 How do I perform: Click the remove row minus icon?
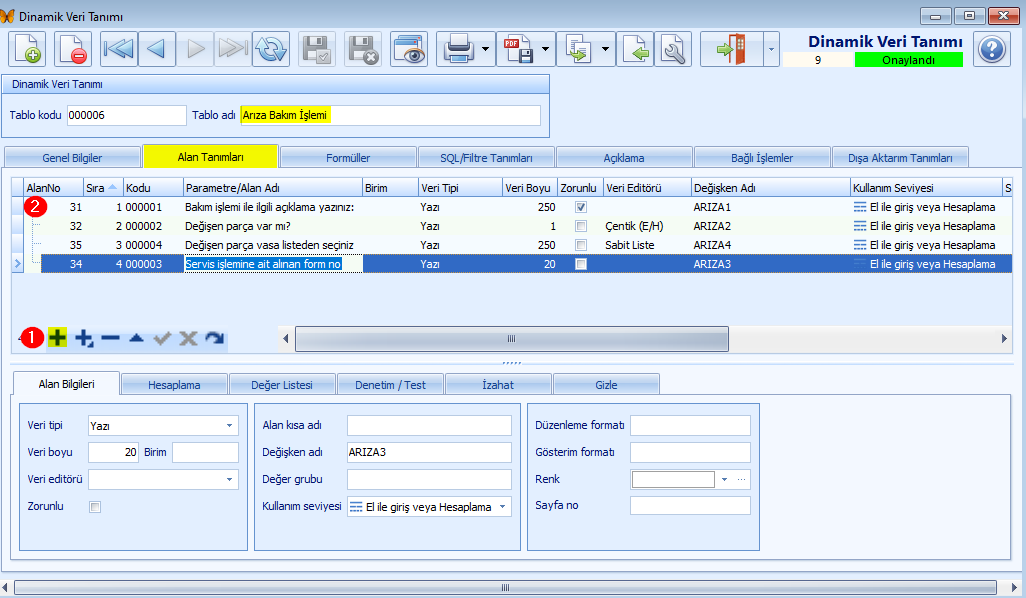[111, 338]
